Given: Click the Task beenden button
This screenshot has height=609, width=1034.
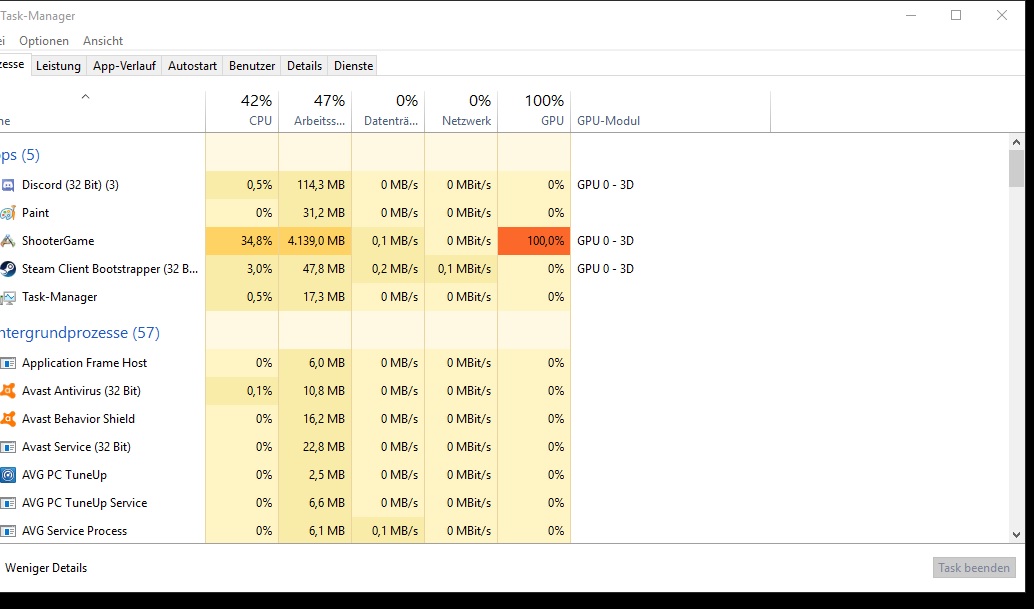Looking at the screenshot, I should [974, 568].
